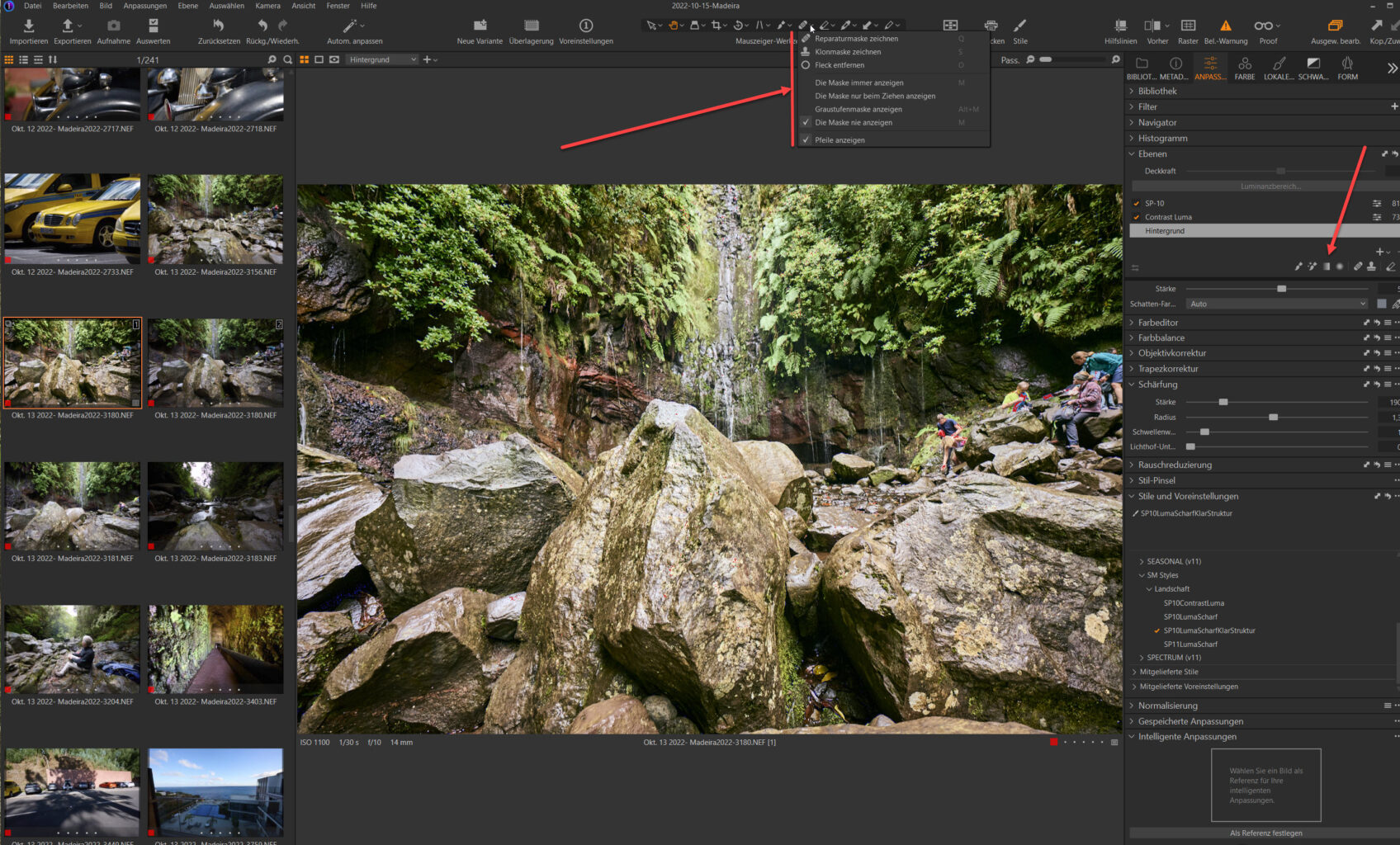
Task: Expand the Histogramm panel
Action: click(x=1132, y=138)
